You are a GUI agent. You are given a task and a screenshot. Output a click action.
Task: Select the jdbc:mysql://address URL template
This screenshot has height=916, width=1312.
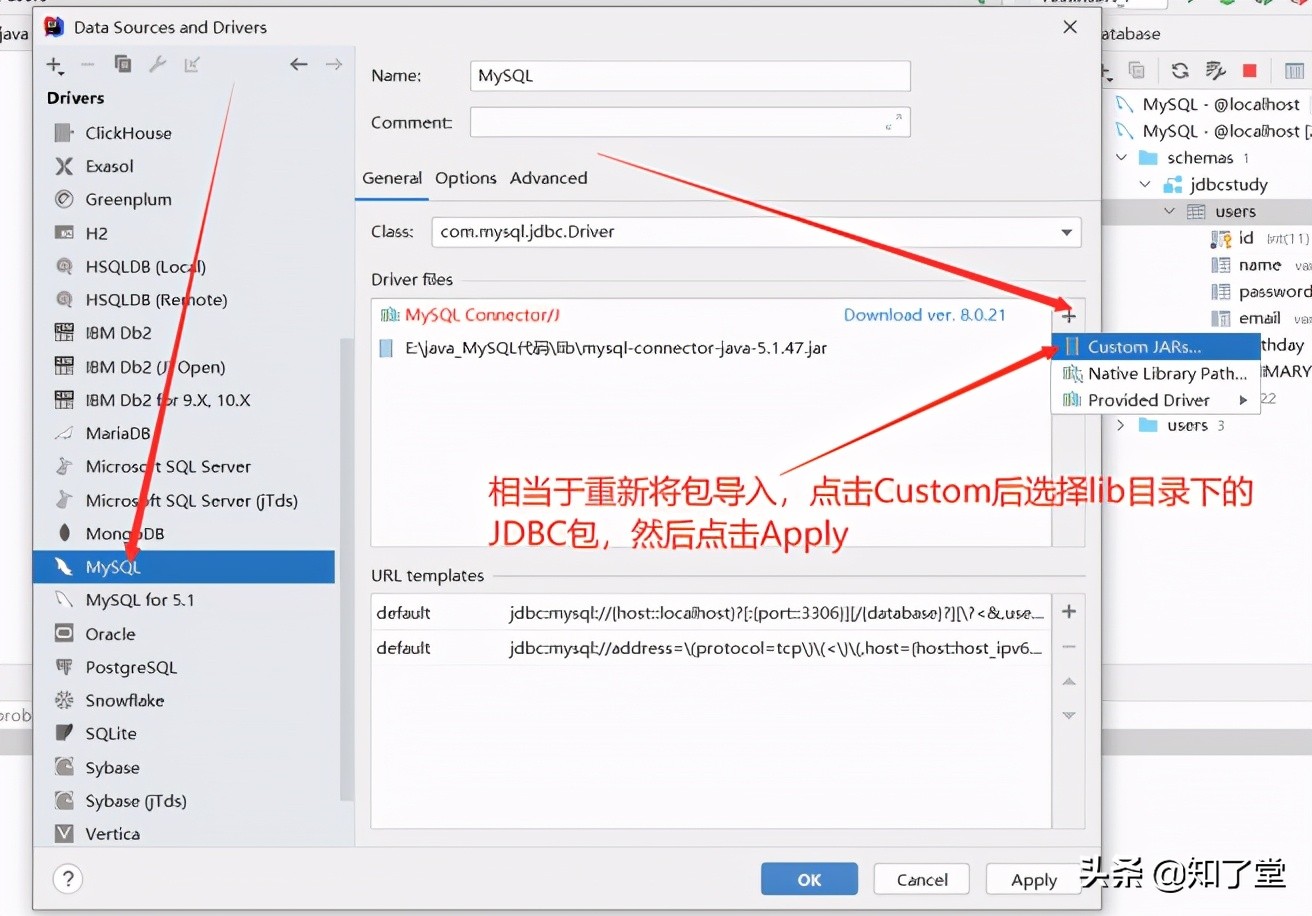(711, 648)
